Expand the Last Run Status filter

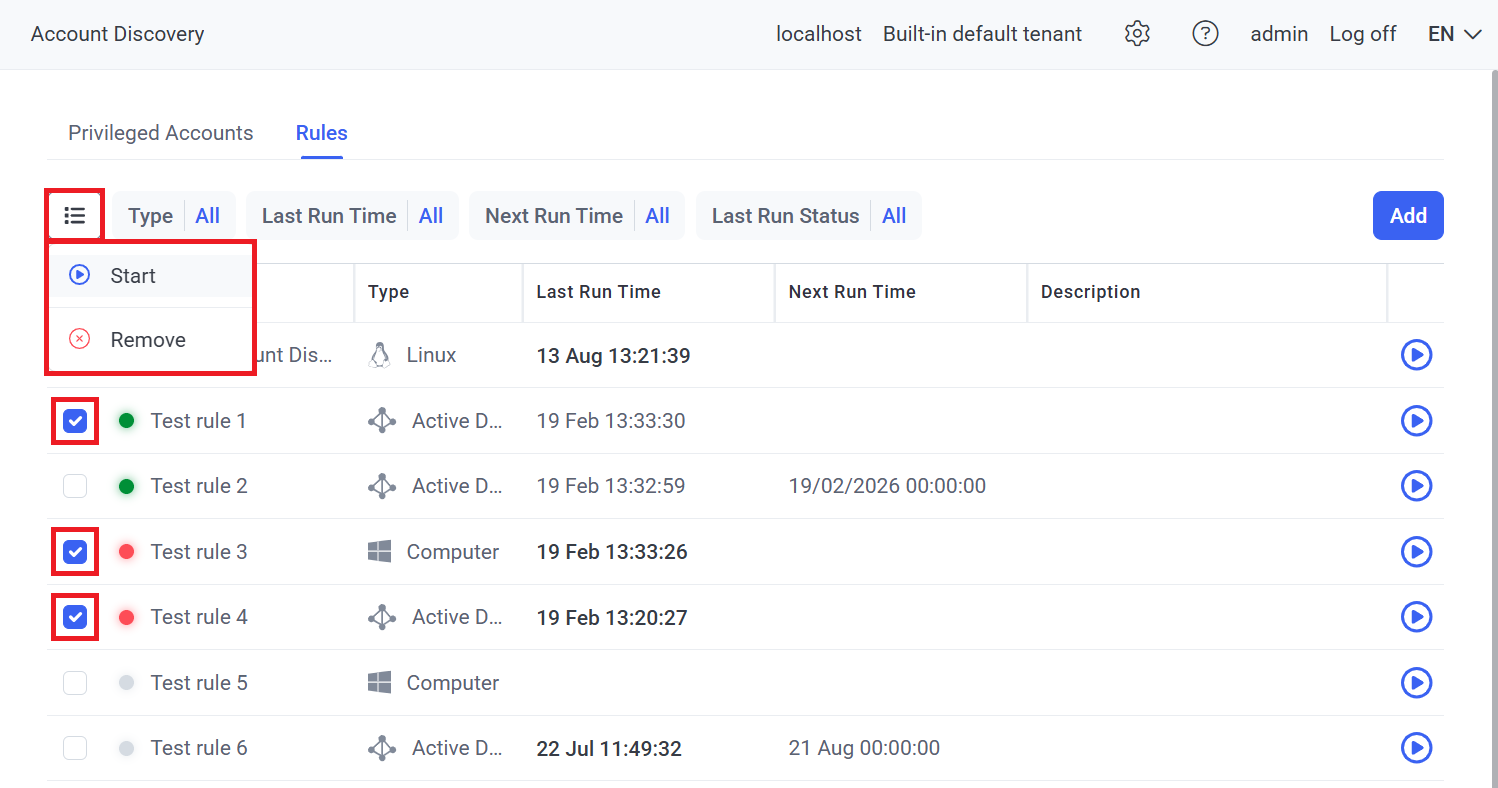point(808,216)
